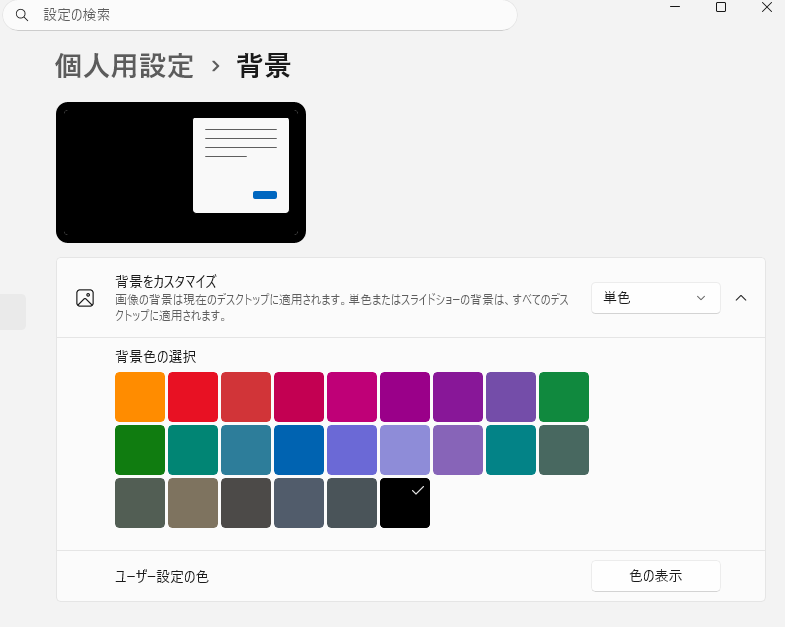Image resolution: width=785 pixels, height=627 pixels.
Task: Open the 単色 background type dropdown
Action: 656,298
